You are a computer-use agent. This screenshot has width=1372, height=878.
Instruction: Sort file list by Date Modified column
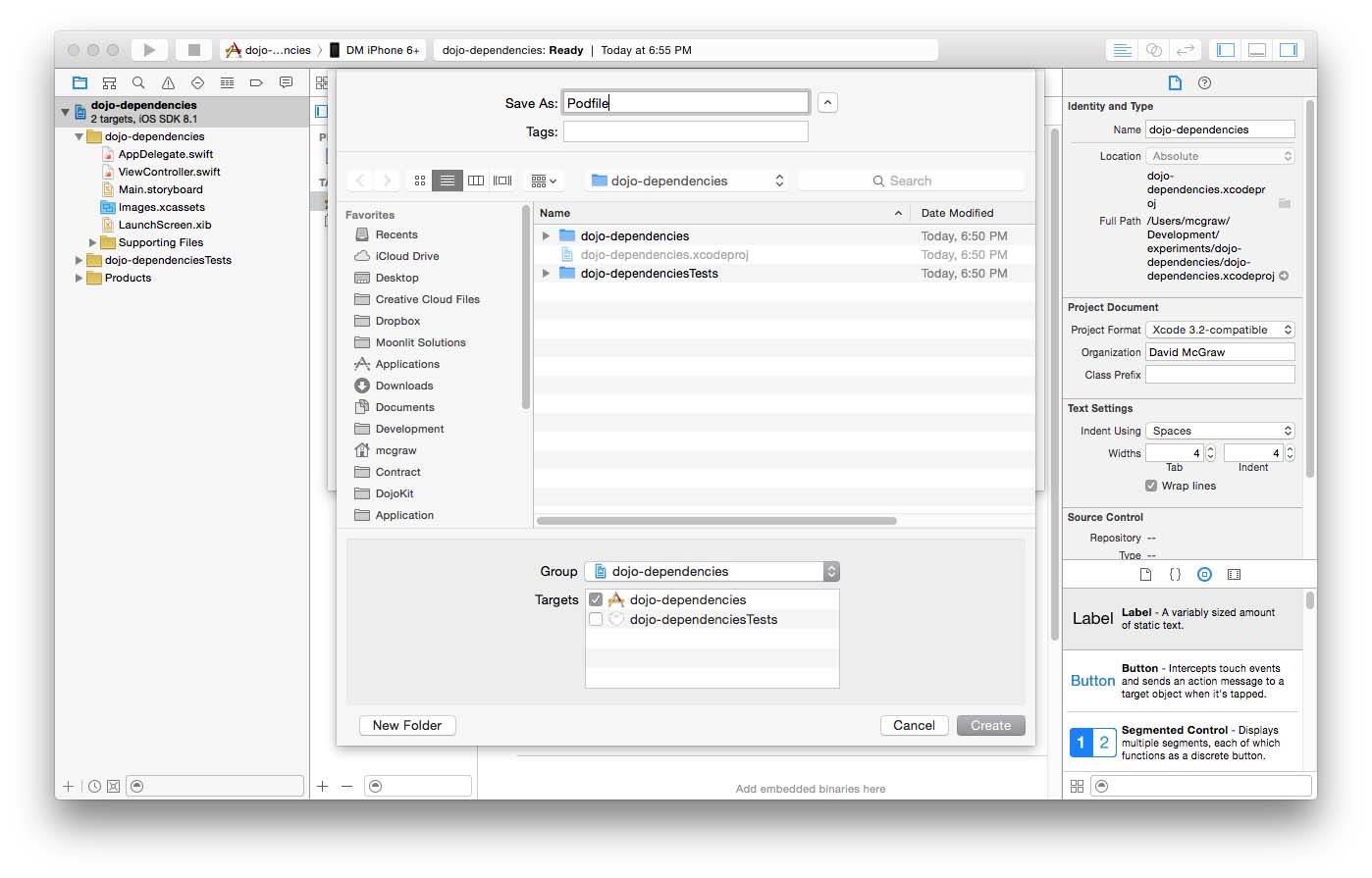tap(958, 213)
